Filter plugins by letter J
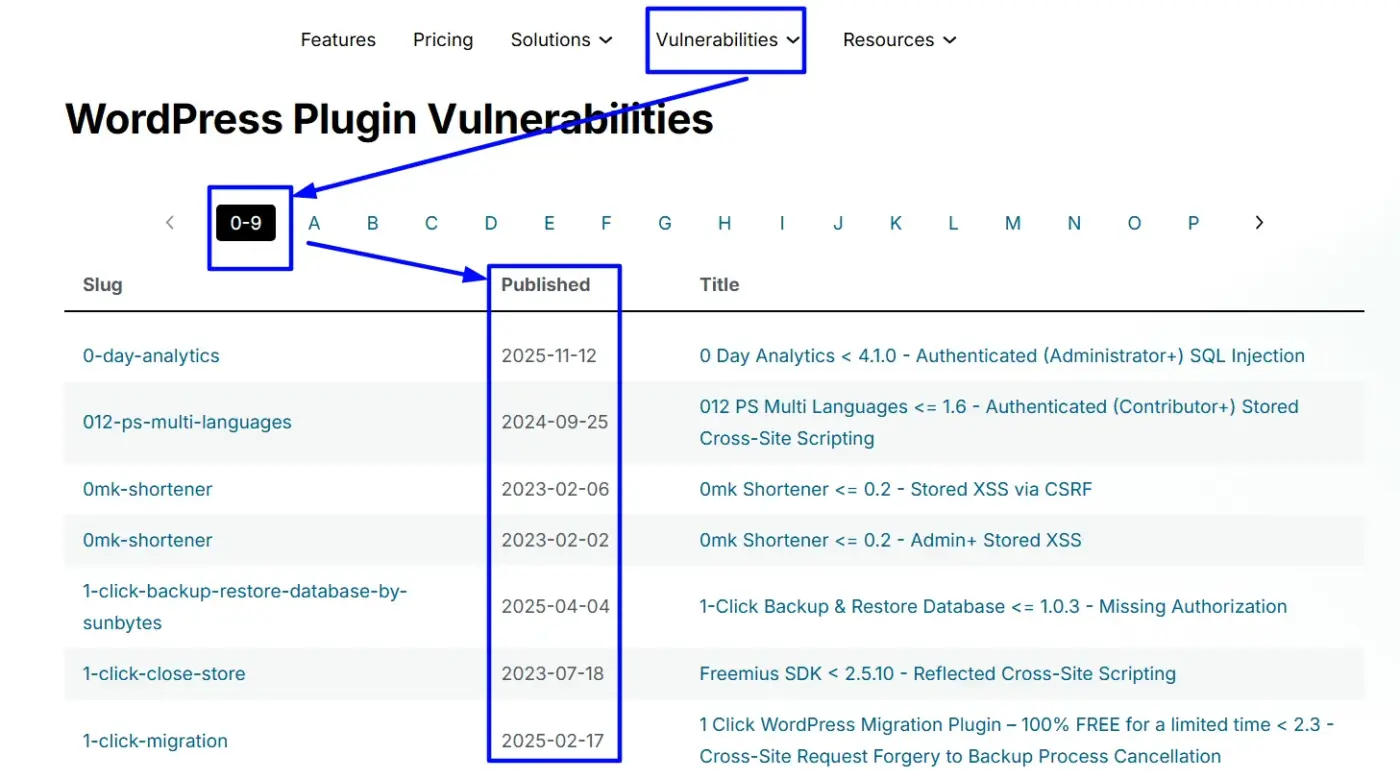Viewport: 1400px width, 779px height. [x=838, y=223]
